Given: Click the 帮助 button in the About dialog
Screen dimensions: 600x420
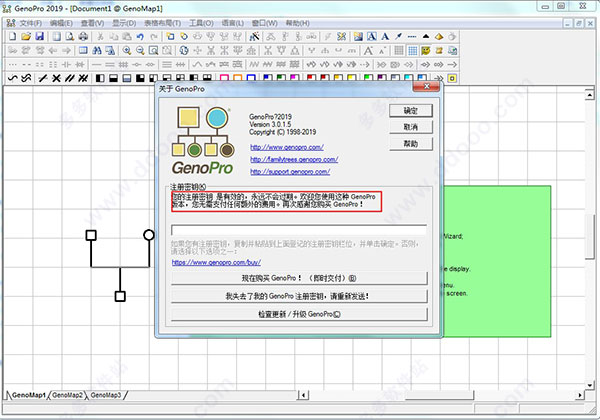Looking at the screenshot, I should coord(411,144).
